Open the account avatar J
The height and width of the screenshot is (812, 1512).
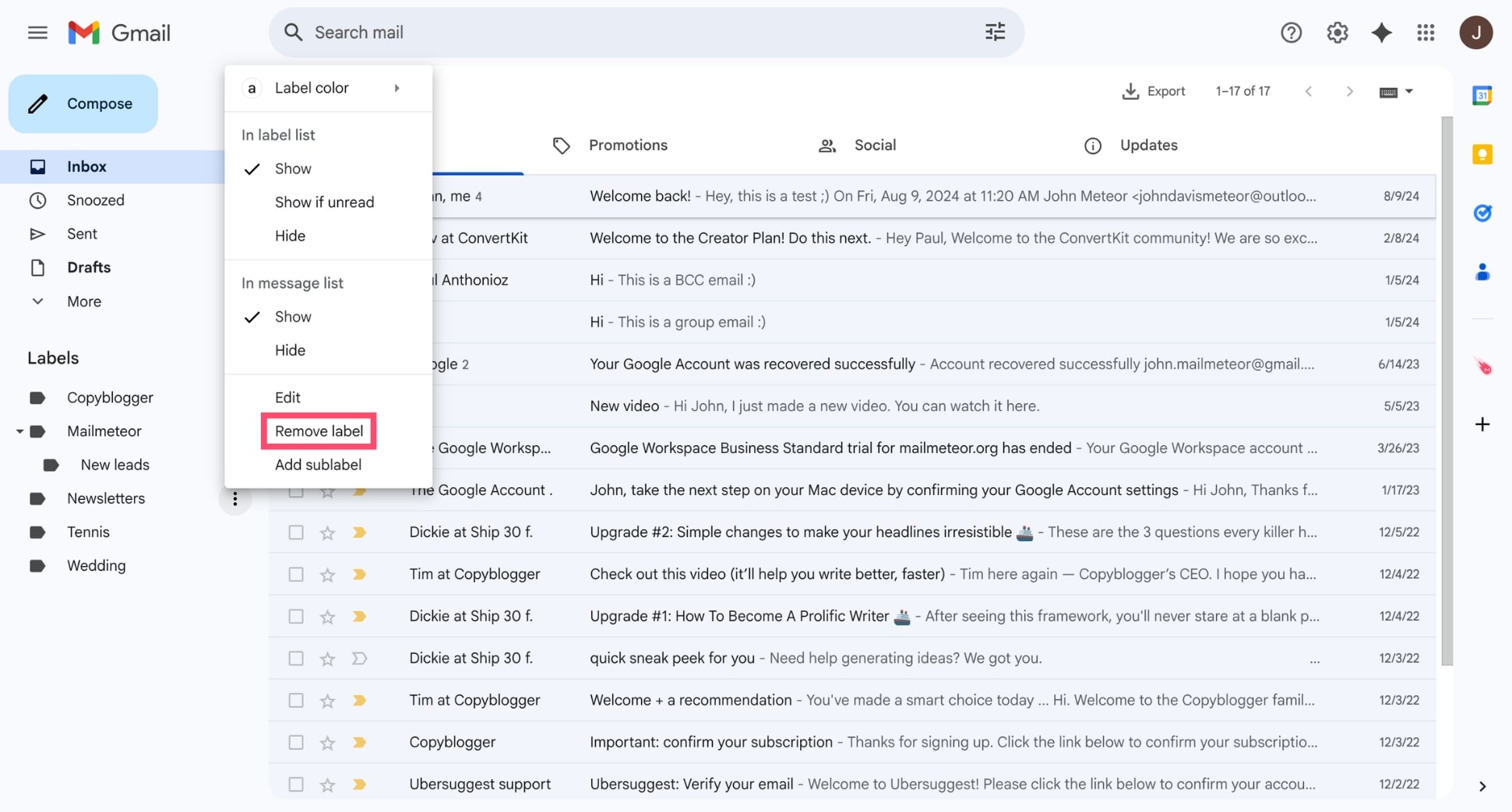1475,33
